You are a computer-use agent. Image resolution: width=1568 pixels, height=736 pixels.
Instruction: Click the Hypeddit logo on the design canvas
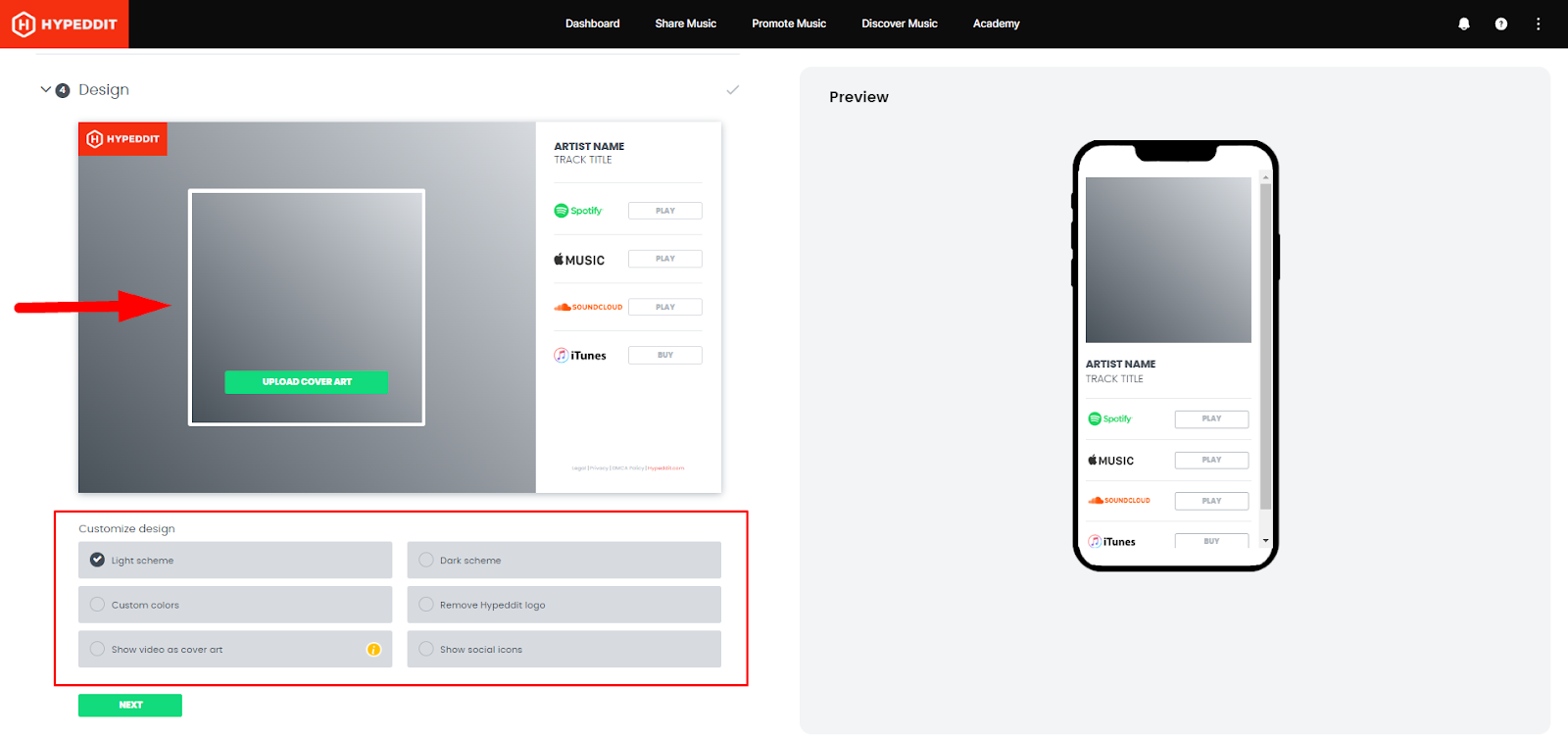tap(122, 139)
